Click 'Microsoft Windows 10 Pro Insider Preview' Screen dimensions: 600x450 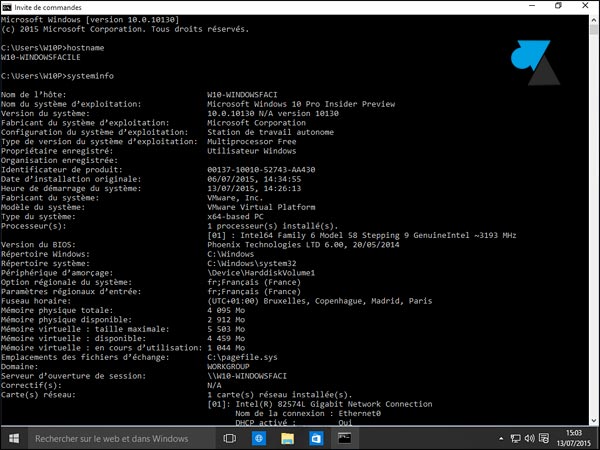click(301, 104)
